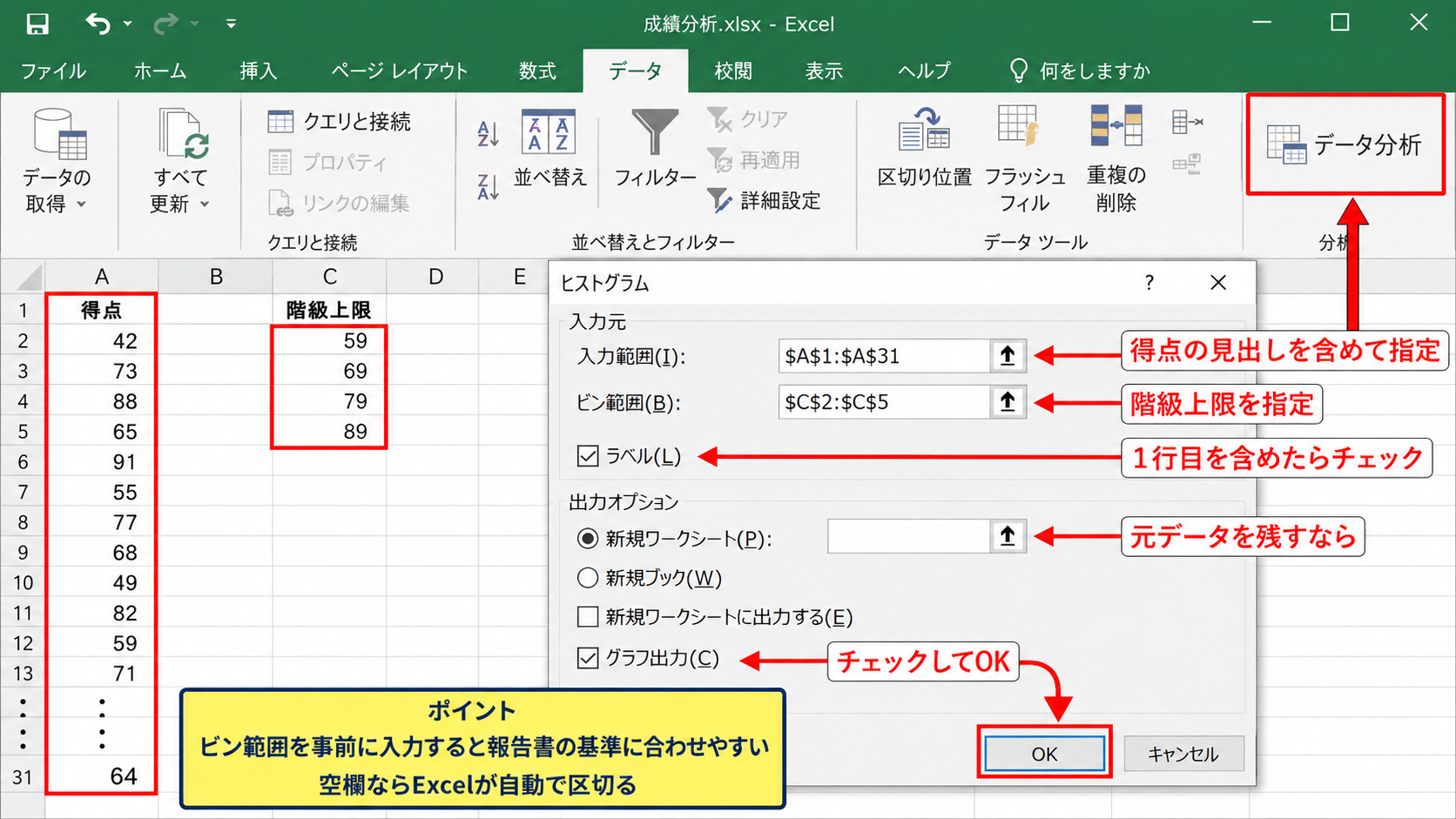Screen dimensions: 1456x819
Task: Toggle the グラフ出力 checkbox
Action: pos(588,657)
